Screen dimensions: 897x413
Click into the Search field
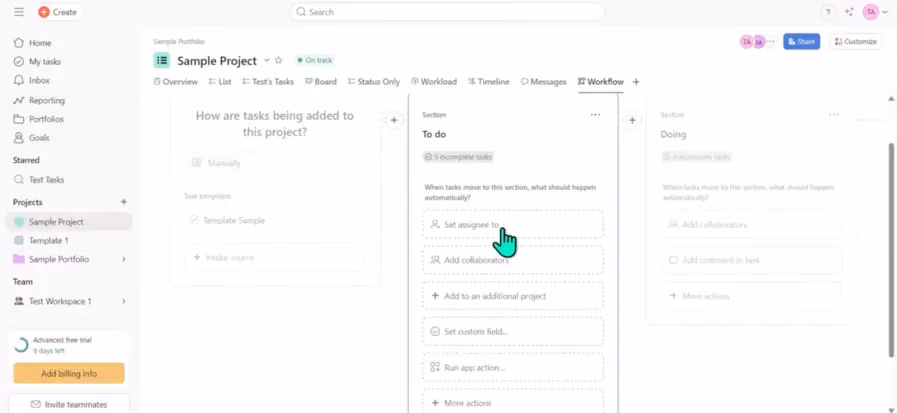447,12
